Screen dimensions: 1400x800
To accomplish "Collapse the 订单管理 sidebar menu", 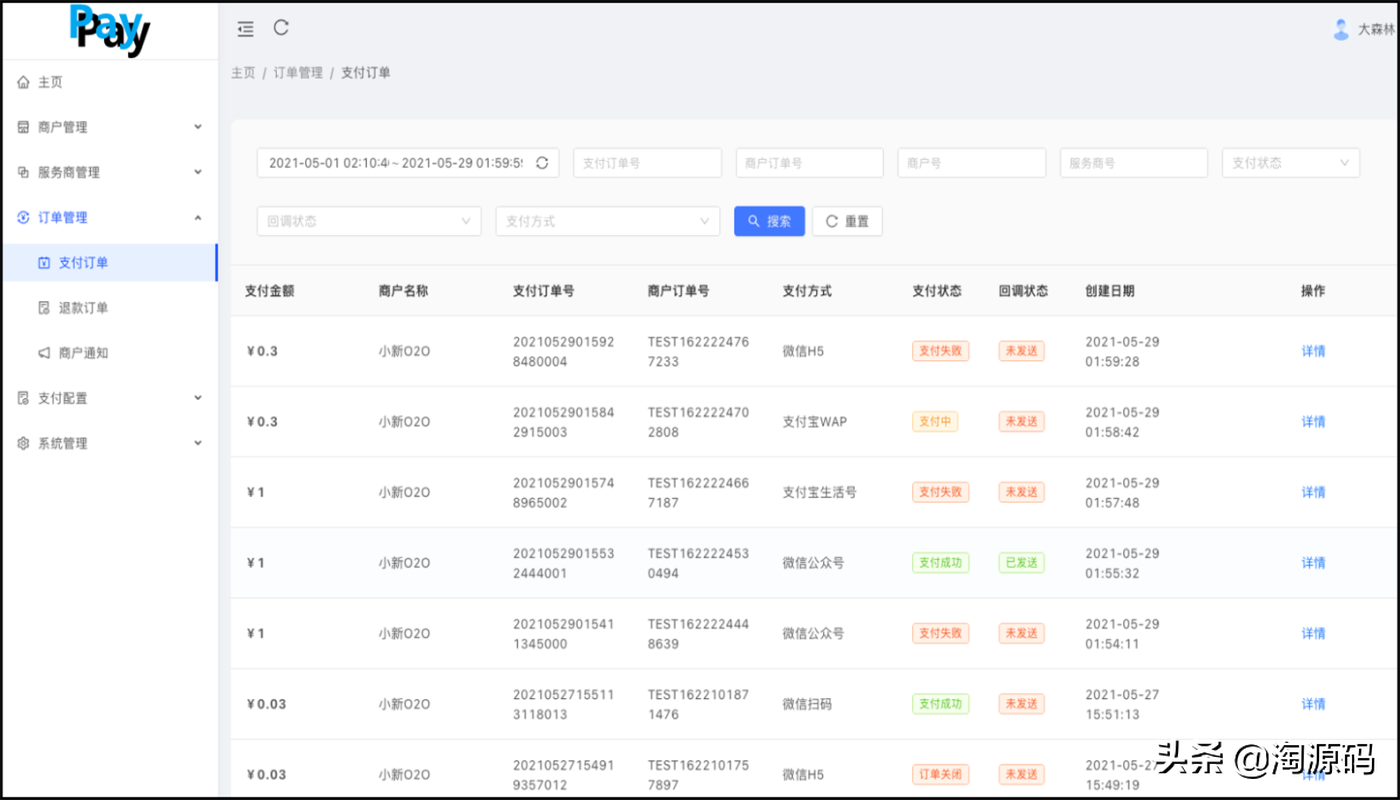I will [x=108, y=217].
